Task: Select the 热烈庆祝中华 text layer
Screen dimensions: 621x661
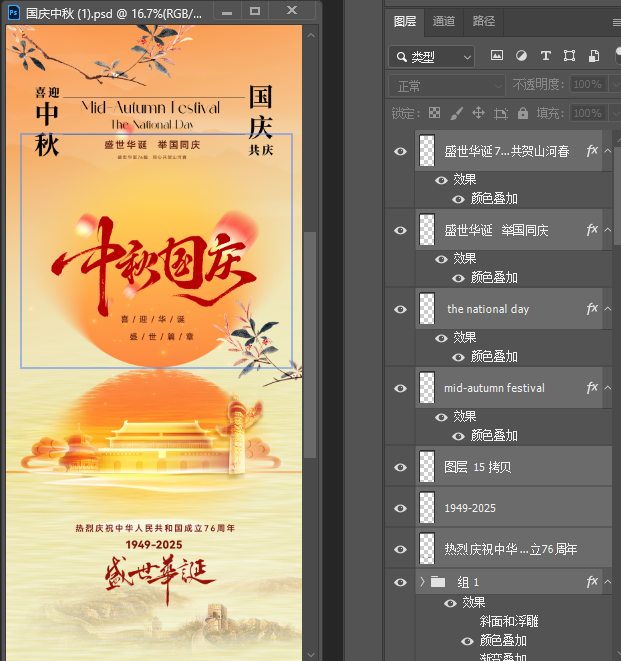Action: coord(510,549)
